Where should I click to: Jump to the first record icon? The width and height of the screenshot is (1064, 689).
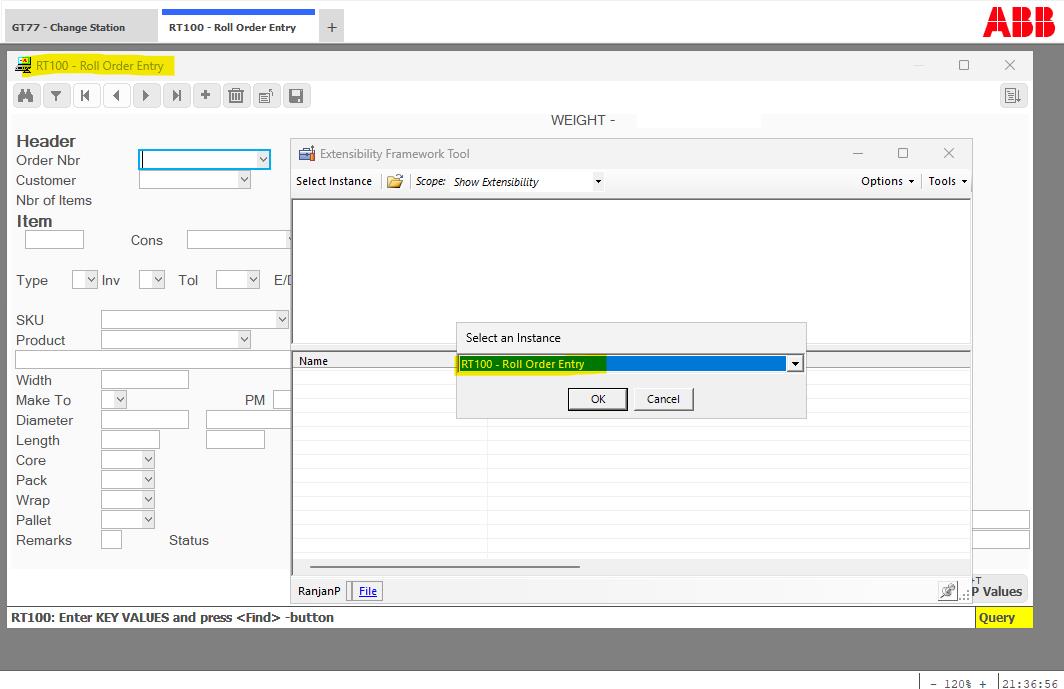point(86,95)
